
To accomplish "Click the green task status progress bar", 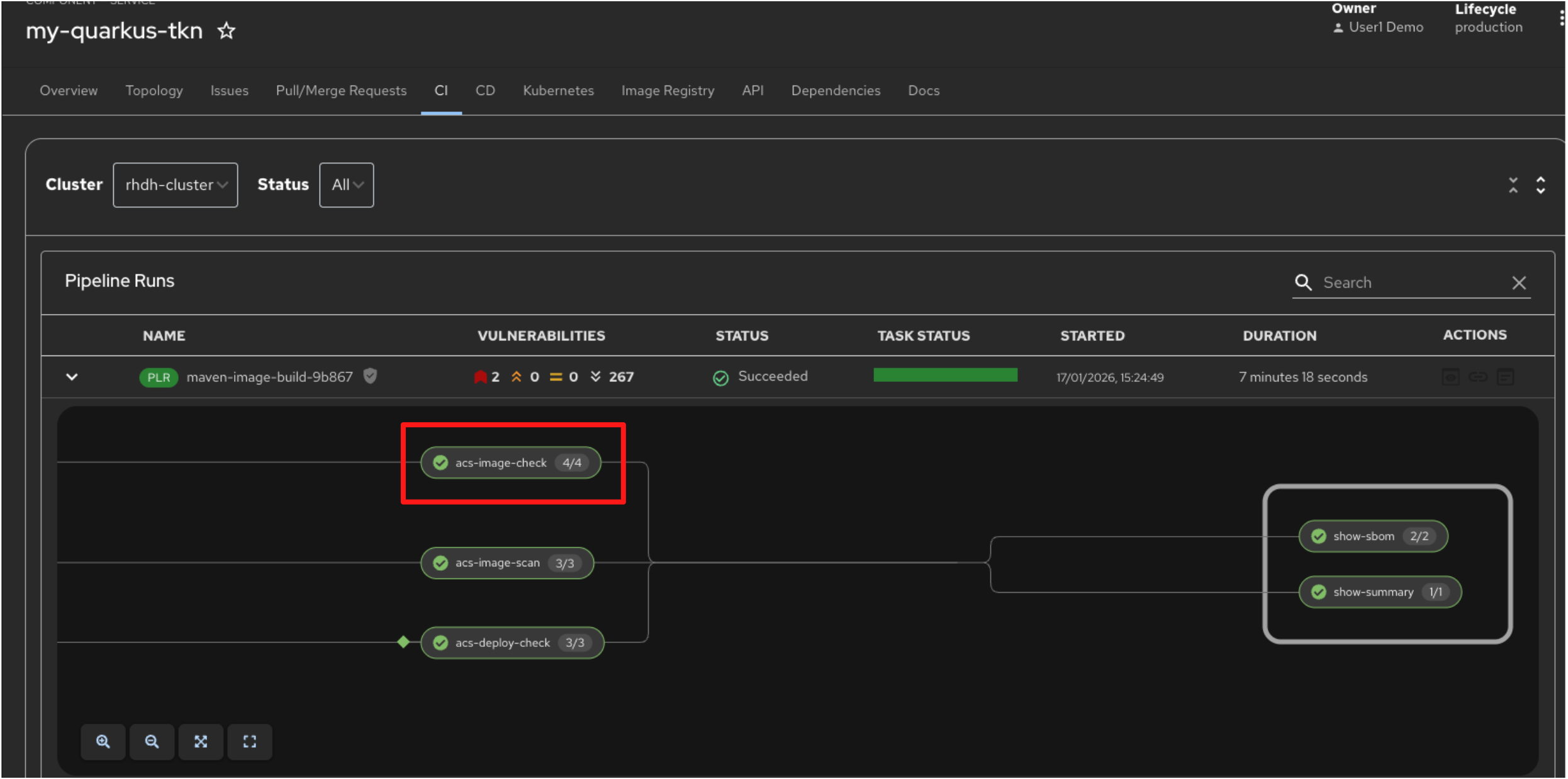I will pyautogui.click(x=944, y=374).
